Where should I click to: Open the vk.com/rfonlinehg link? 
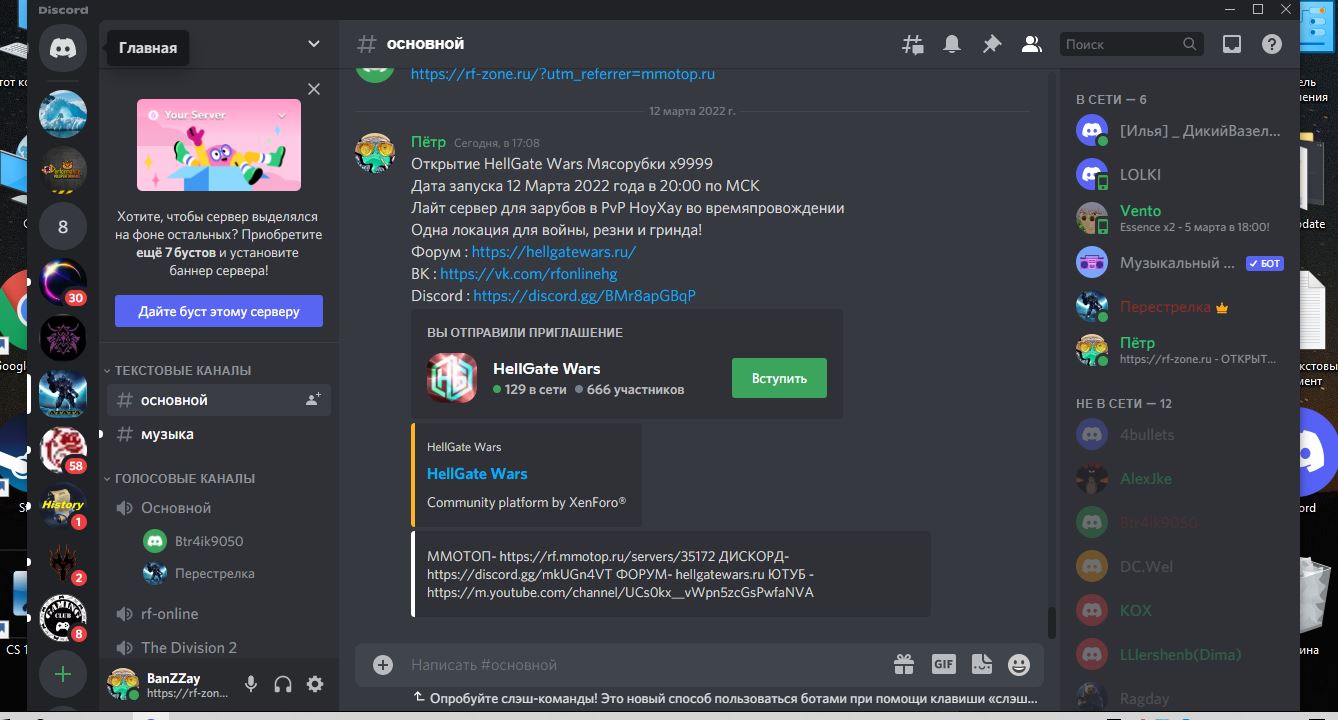pos(529,274)
